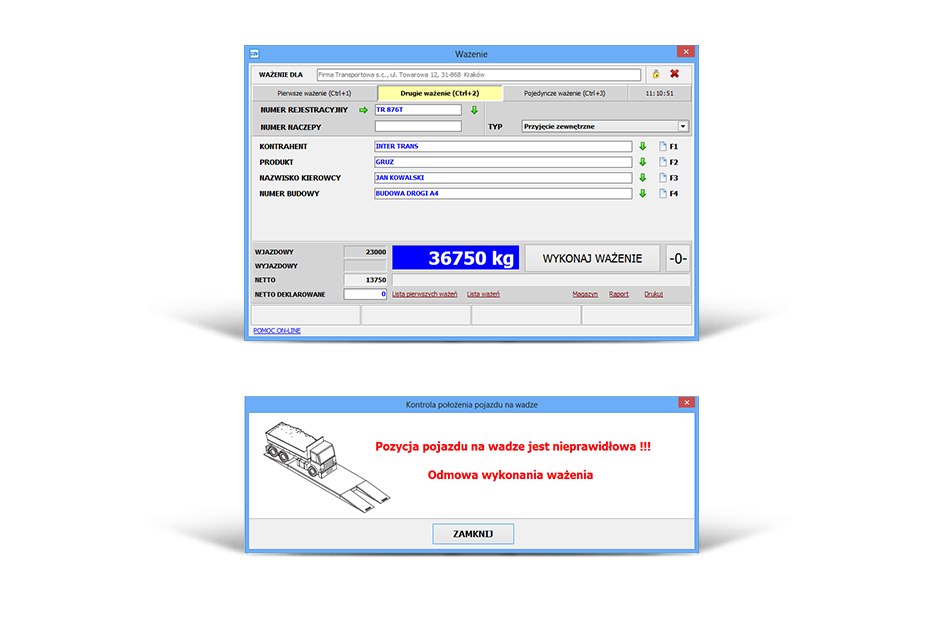Viewport: 942px width, 617px height.
Task: Click ZAMKNIJ in the vehicle position dialog
Action: point(473,534)
